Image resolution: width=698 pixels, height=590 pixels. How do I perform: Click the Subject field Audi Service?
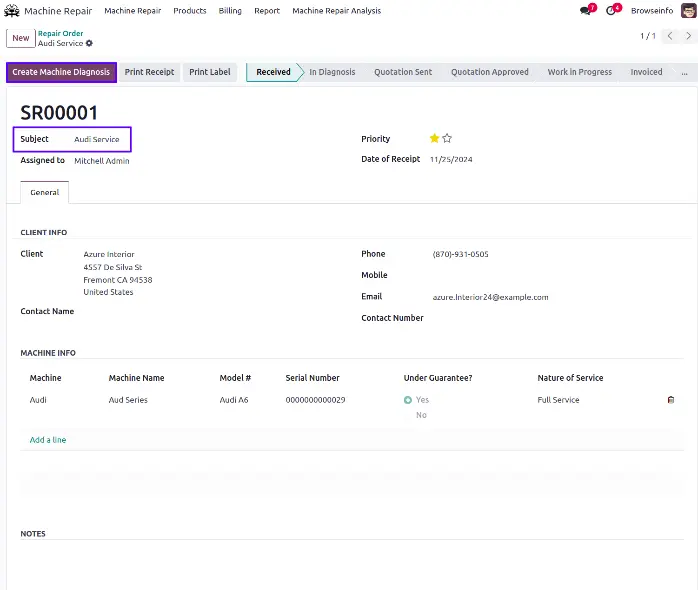97,139
